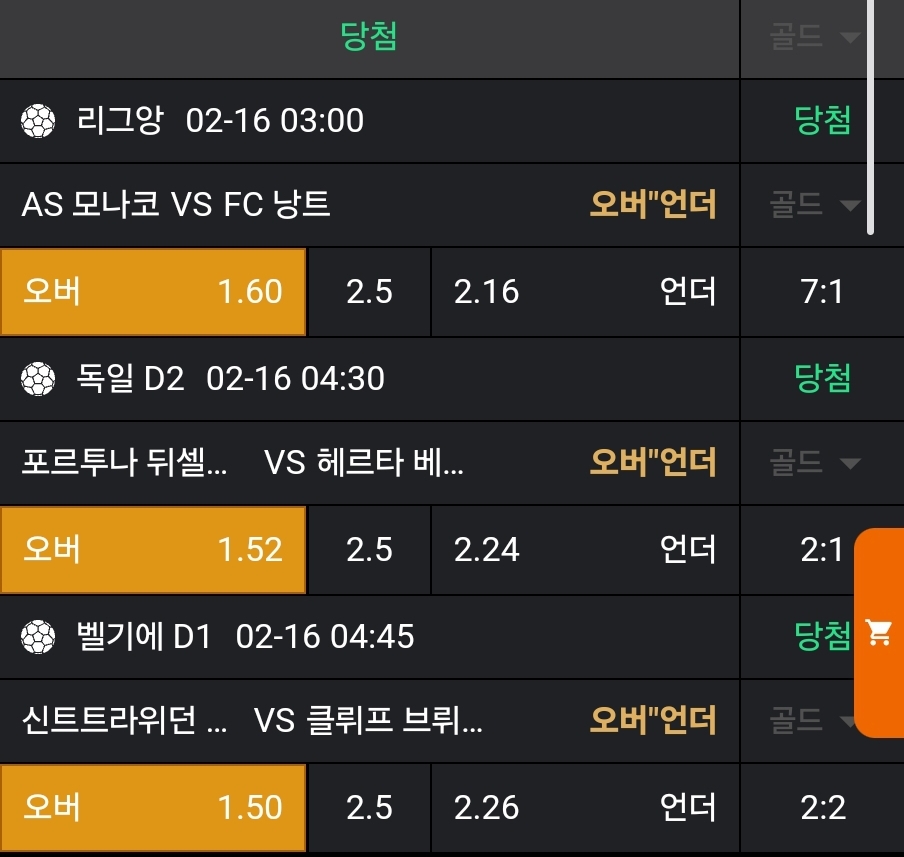904x857 pixels.
Task: Click the 오버"언더 label for 신트트라위던 match
Action: tap(653, 720)
